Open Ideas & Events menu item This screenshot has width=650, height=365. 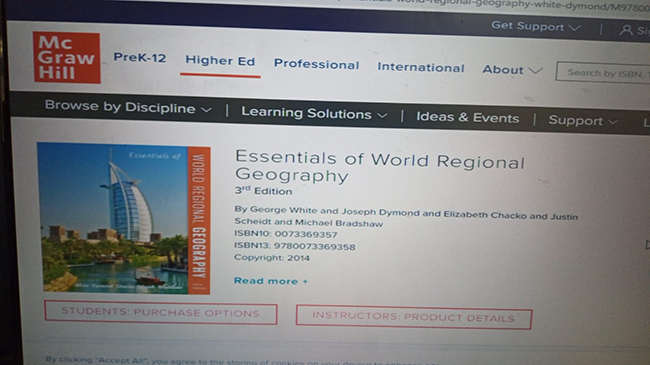coord(468,117)
